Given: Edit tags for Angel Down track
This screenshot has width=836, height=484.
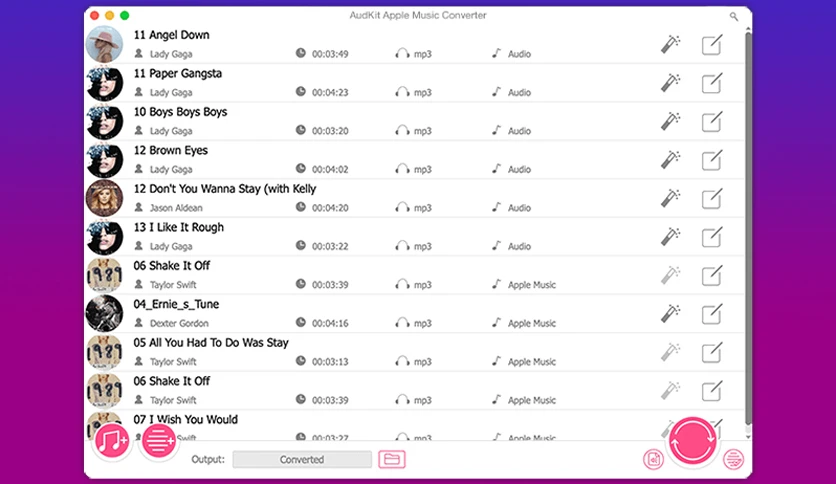Looking at the screenshot, I should point(712,44).
